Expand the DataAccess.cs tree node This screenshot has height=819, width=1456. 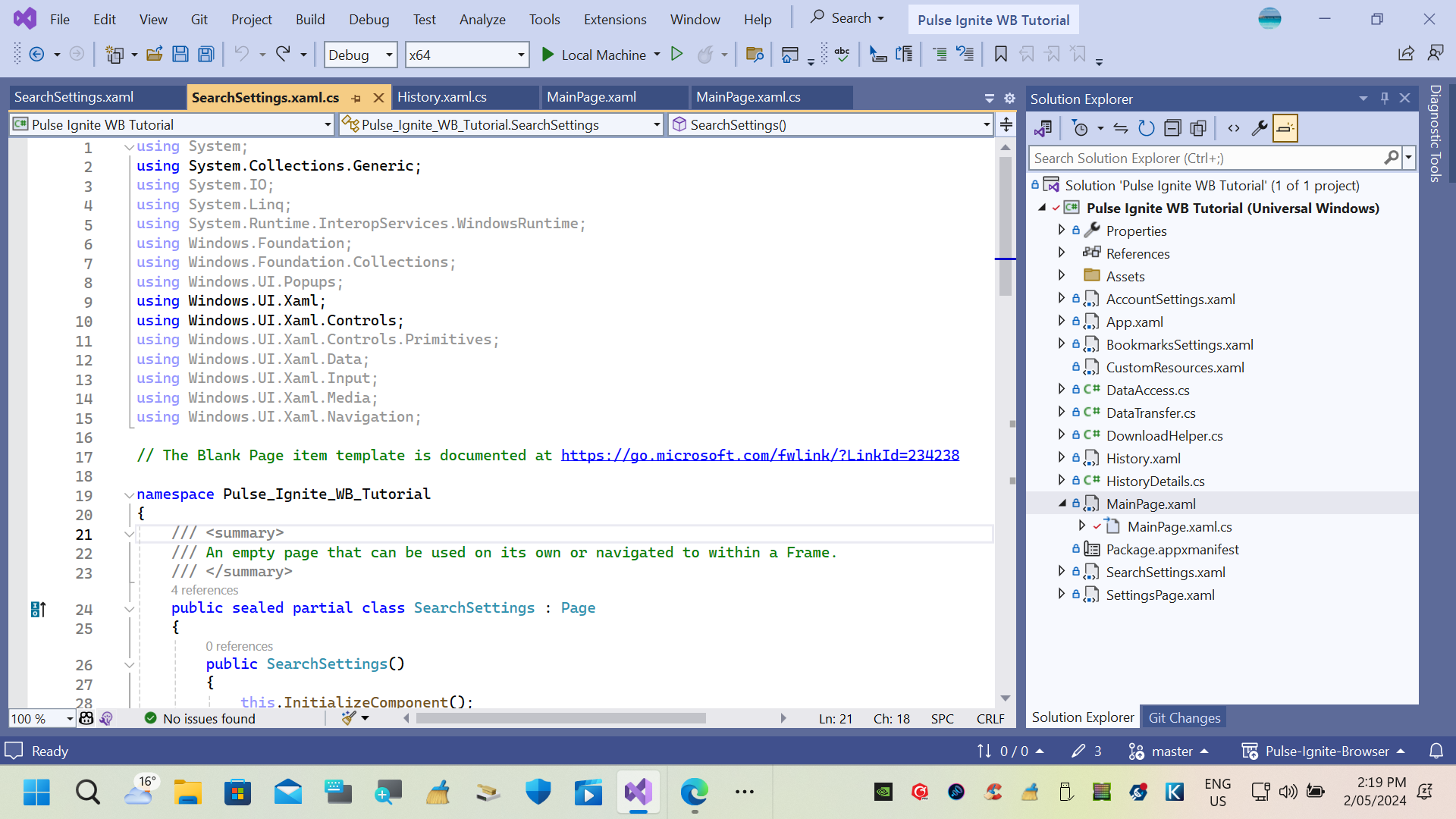tap(1062, 390)
